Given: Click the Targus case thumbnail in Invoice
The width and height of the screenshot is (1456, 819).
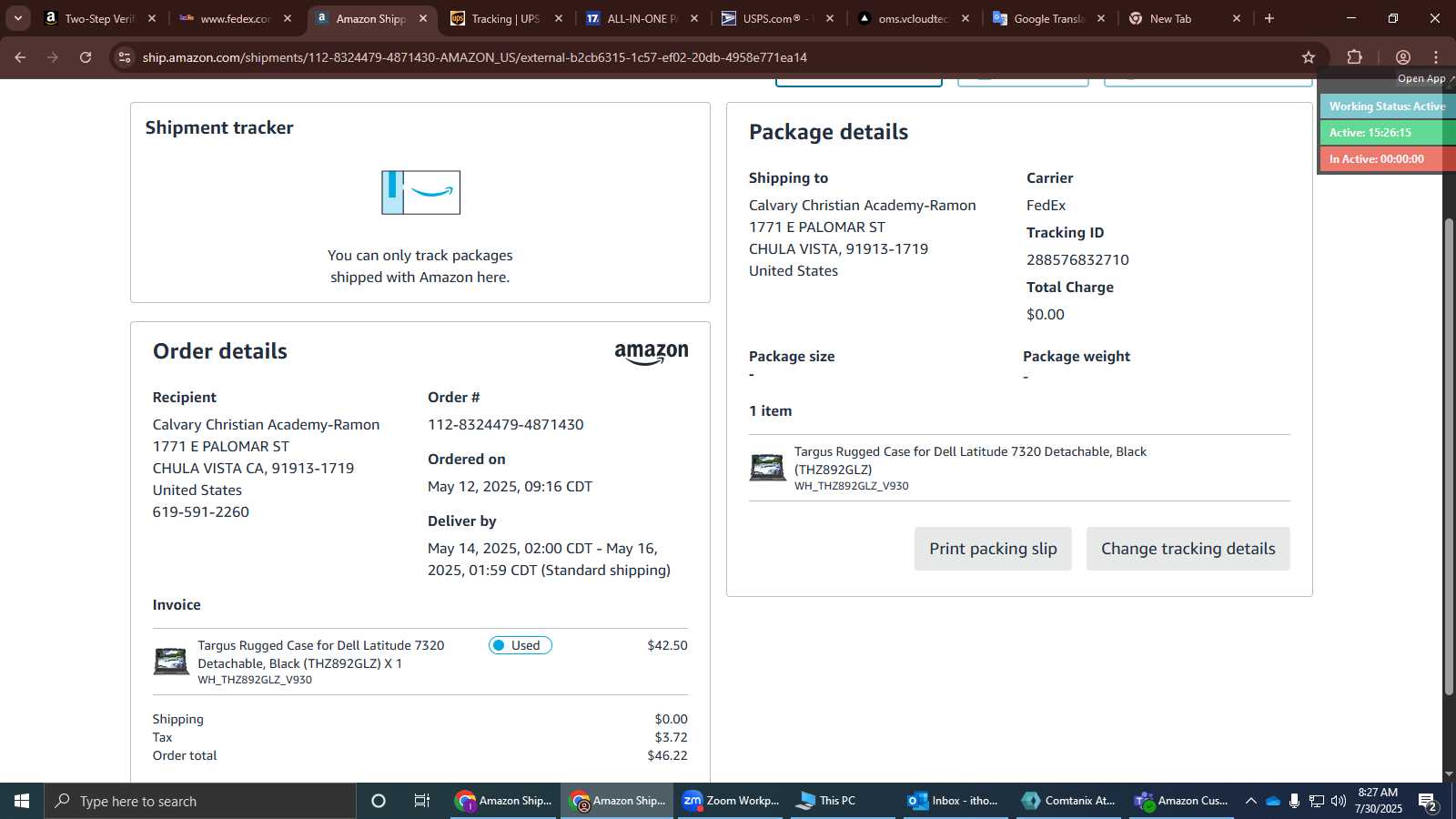Looking at the screenshot, I should [171, 662].
